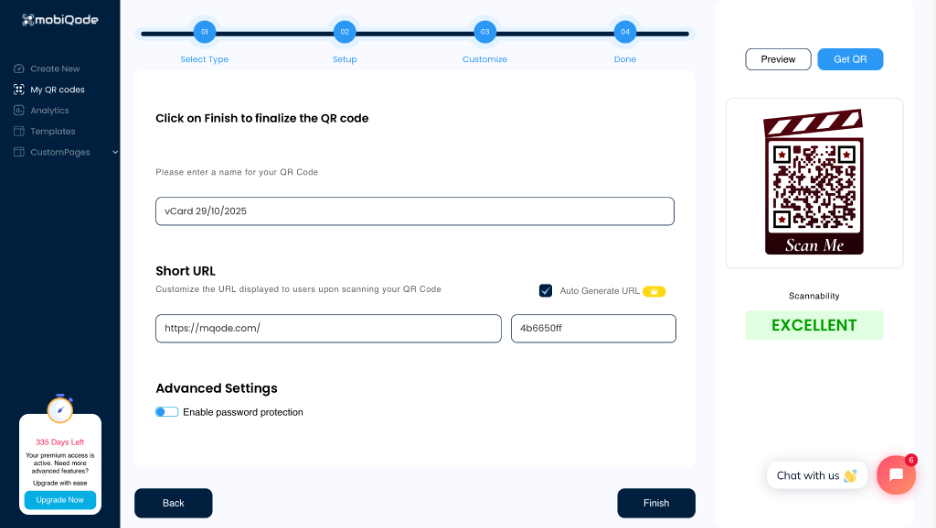Screen dimensions: 936x528
Task: Expand the CustomPages chevron
Action: click(115, 152)
